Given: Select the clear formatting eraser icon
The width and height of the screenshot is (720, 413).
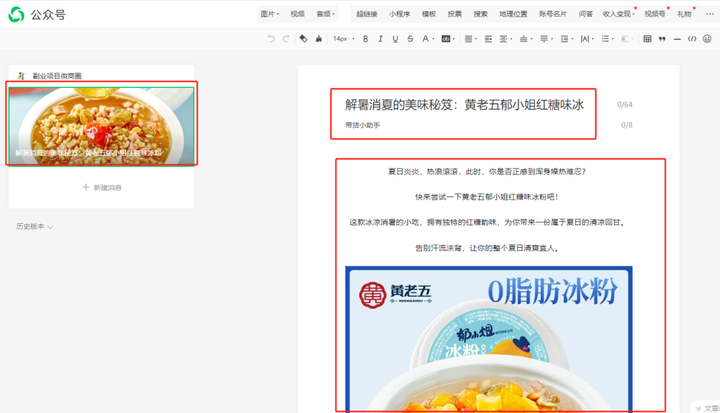Looking at the screenshot, I should (x=304, y=39).
